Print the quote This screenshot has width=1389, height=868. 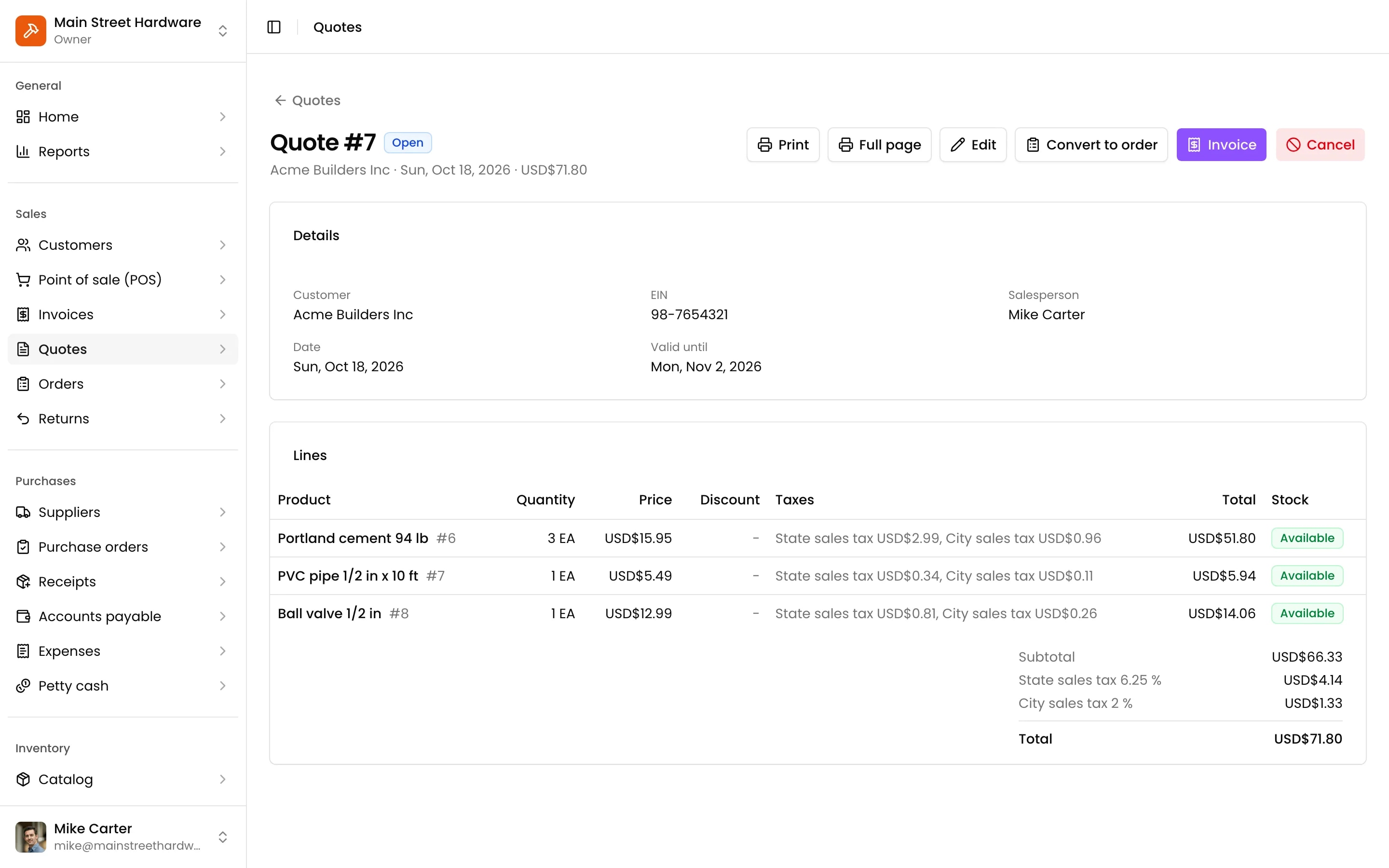click(x=783, y=145)
